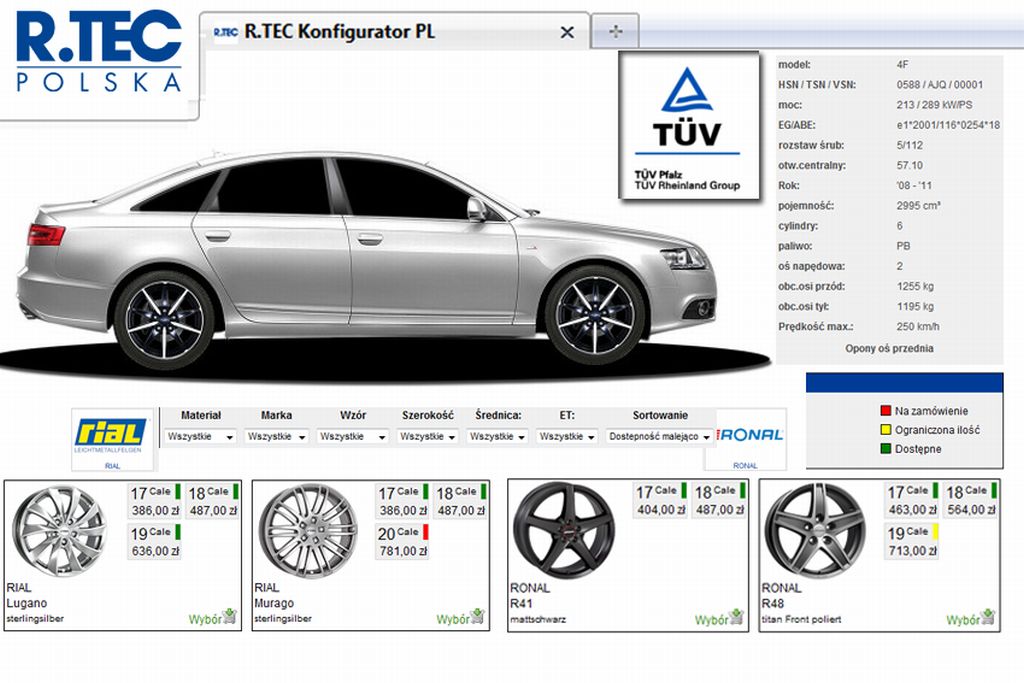This screenshot has width=1024, height=683.
Task: Open the Średnica dropdown
Action: [x=498, y=436]
